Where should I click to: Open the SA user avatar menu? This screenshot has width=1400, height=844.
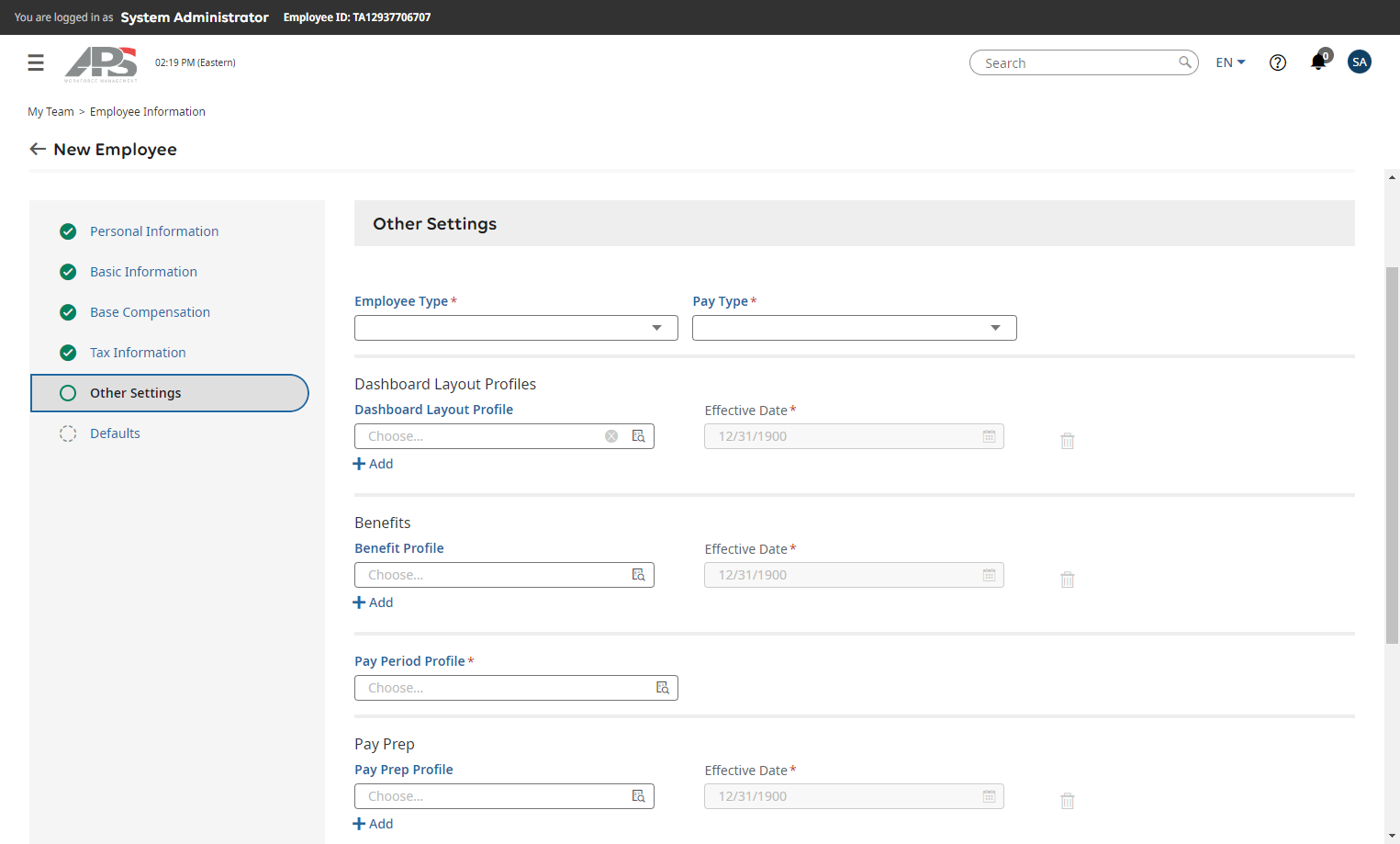[1360, 62]
